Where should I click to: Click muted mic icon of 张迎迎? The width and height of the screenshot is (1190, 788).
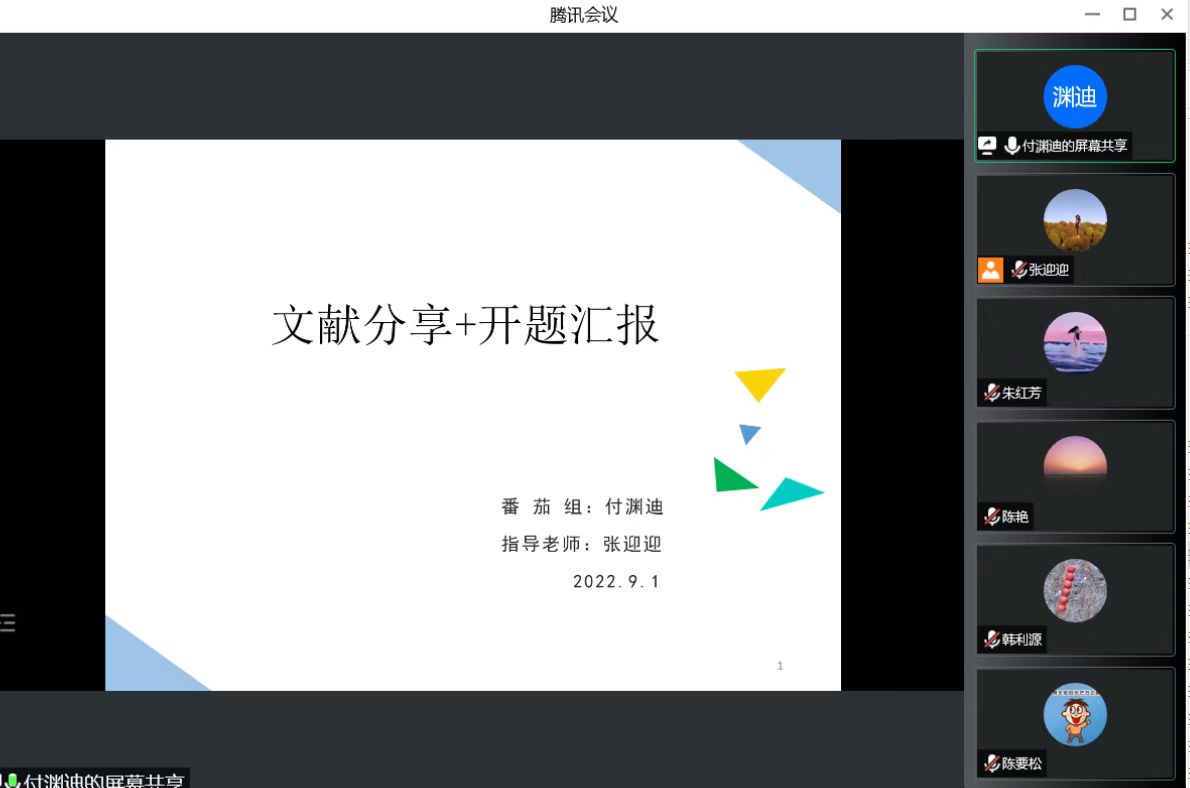tap(1019, 269)
